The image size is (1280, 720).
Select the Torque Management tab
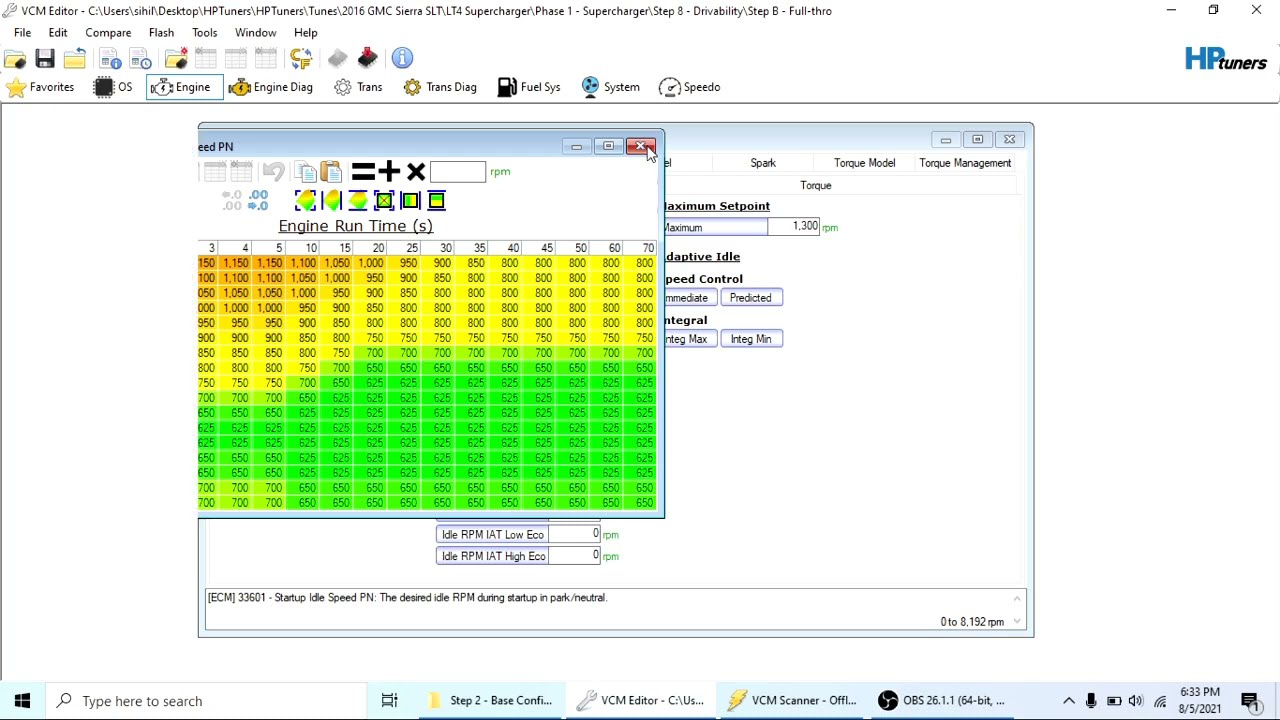pos(965,163)
